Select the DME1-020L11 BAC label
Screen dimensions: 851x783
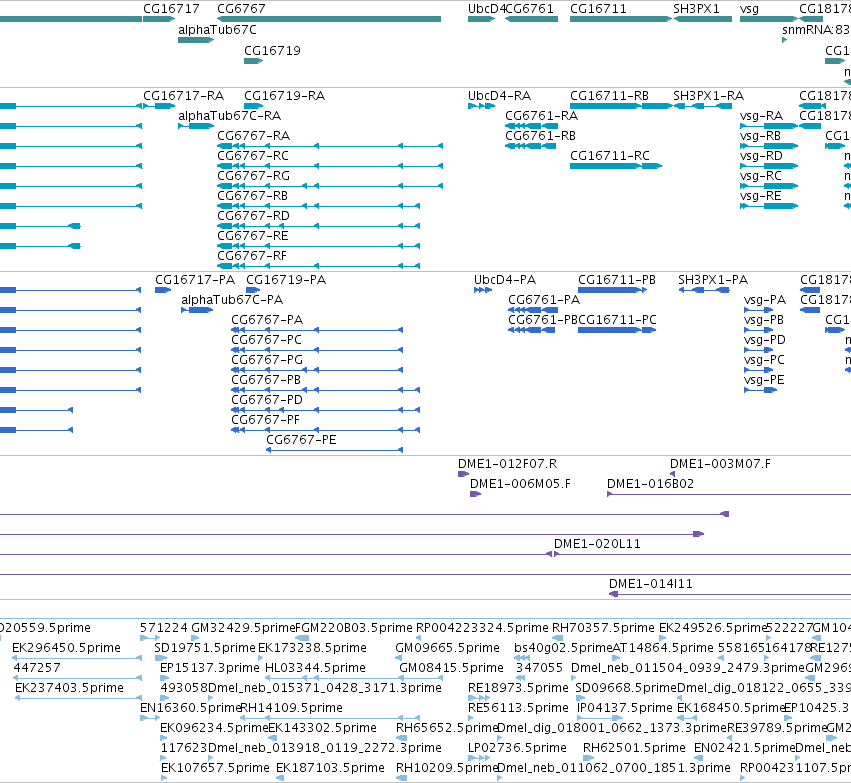(x=597, y=544)
